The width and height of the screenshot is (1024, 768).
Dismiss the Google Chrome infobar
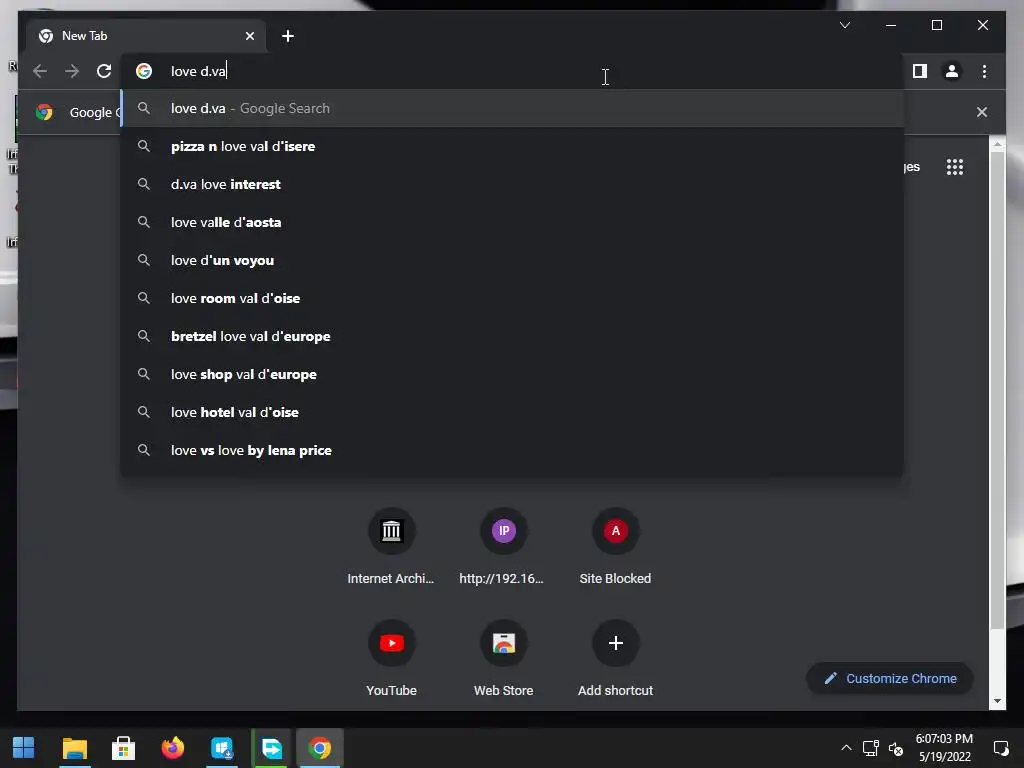click(x=981, y=112)
